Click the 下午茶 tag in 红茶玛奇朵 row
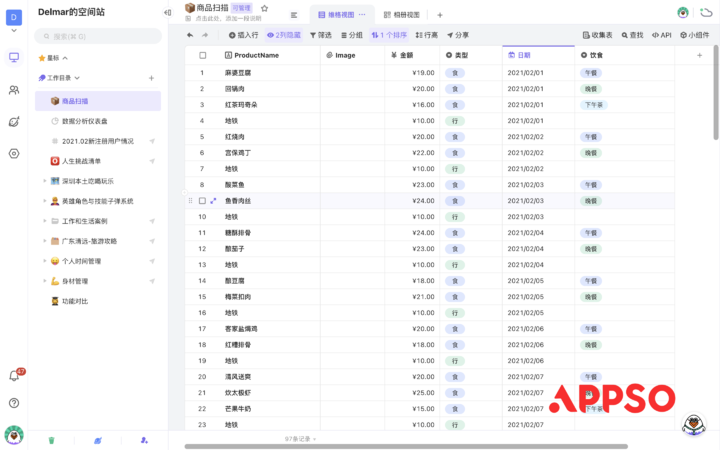720x450 pixels. pyautogui.click(x=594, y=105)
